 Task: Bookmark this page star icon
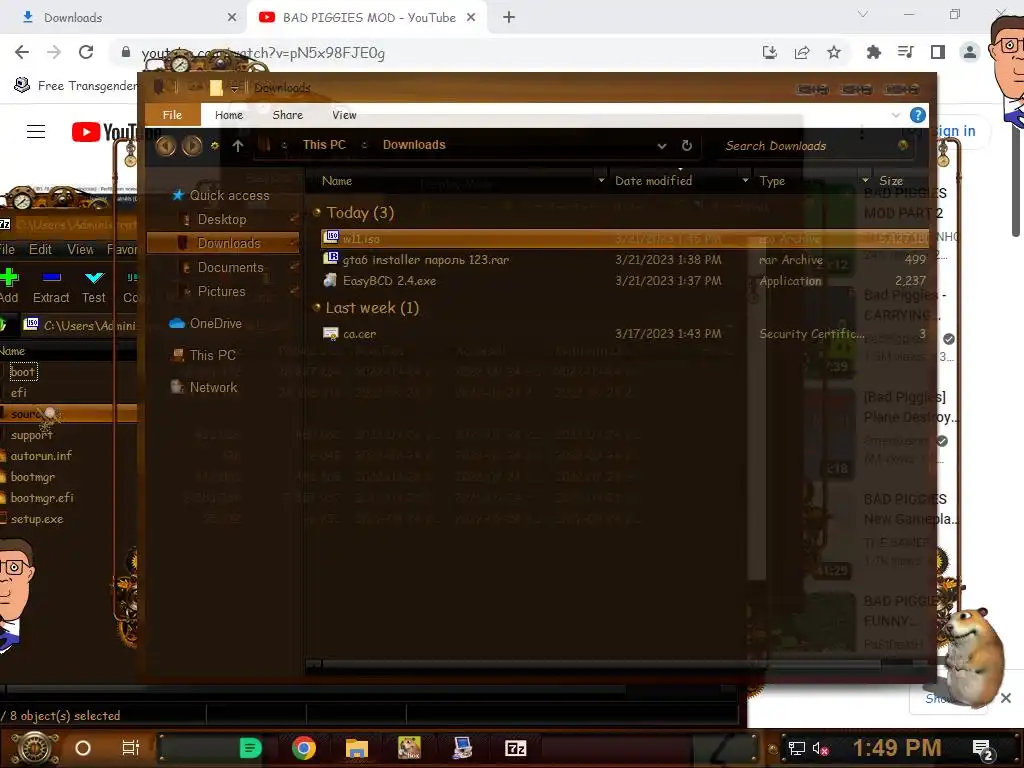click(834, 52)
